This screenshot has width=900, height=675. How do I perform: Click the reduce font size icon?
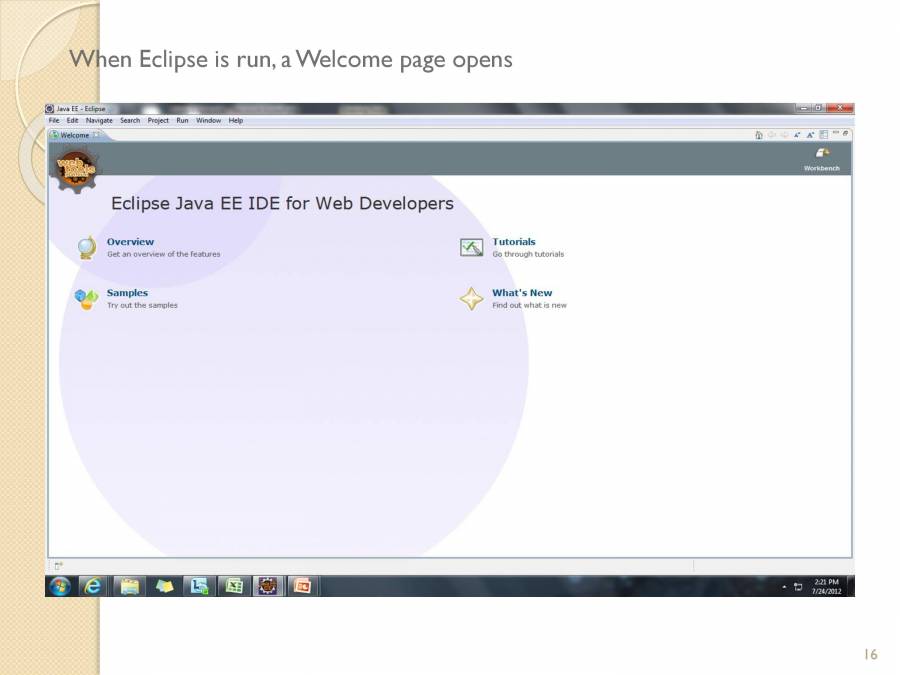click(x=798, y=135)
